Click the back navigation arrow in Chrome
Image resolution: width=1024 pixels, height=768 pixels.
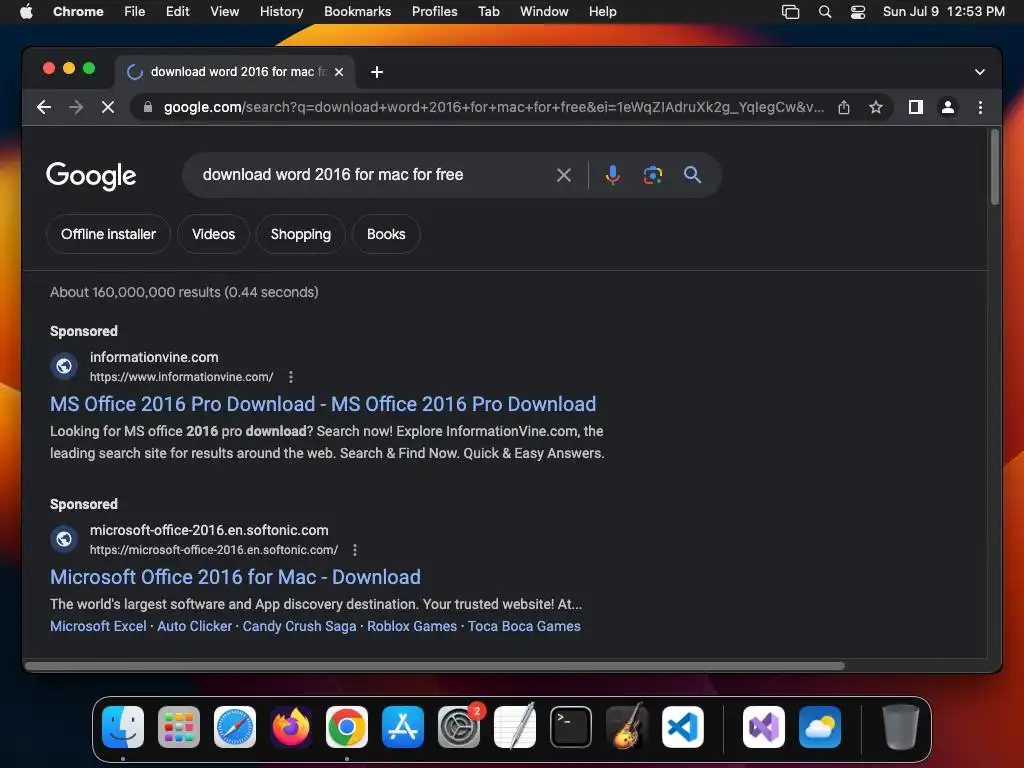pos(44,107)
